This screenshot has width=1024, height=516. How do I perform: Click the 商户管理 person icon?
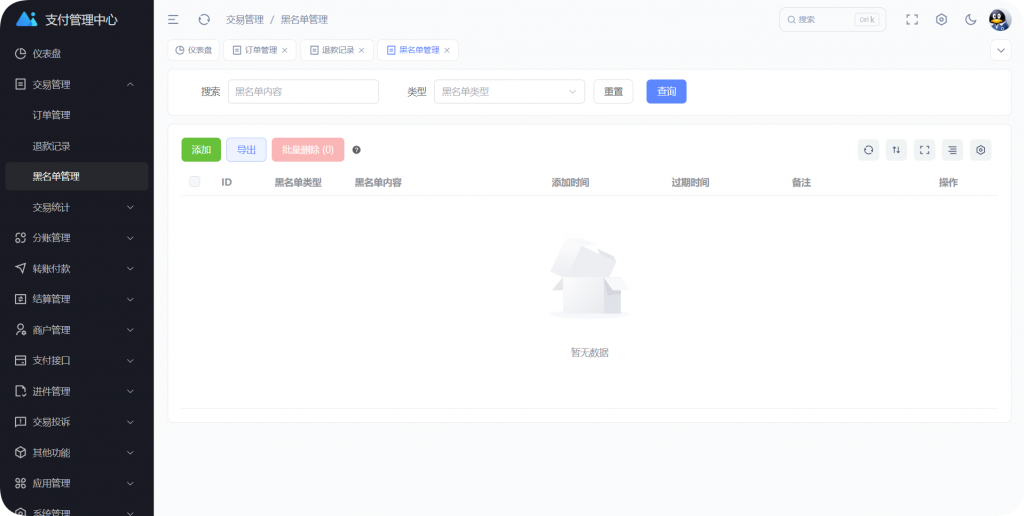tap(20, 330)
